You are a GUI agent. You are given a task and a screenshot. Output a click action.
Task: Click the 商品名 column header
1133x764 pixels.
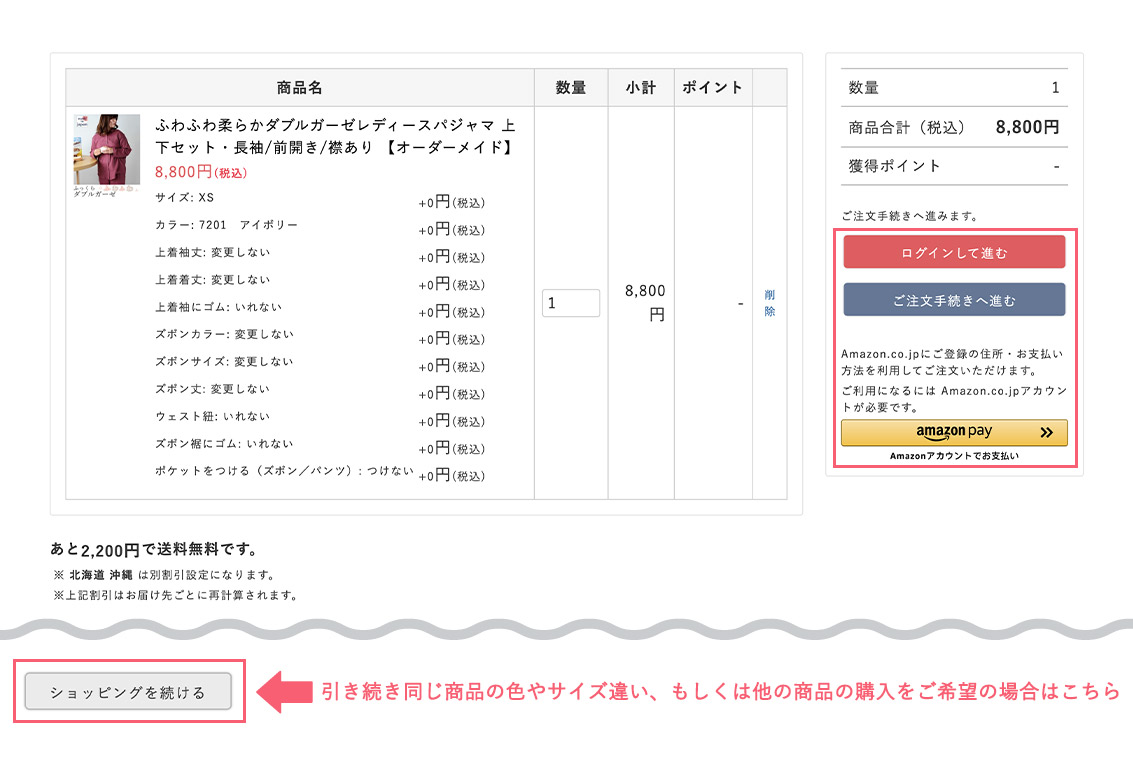(300, 88)
